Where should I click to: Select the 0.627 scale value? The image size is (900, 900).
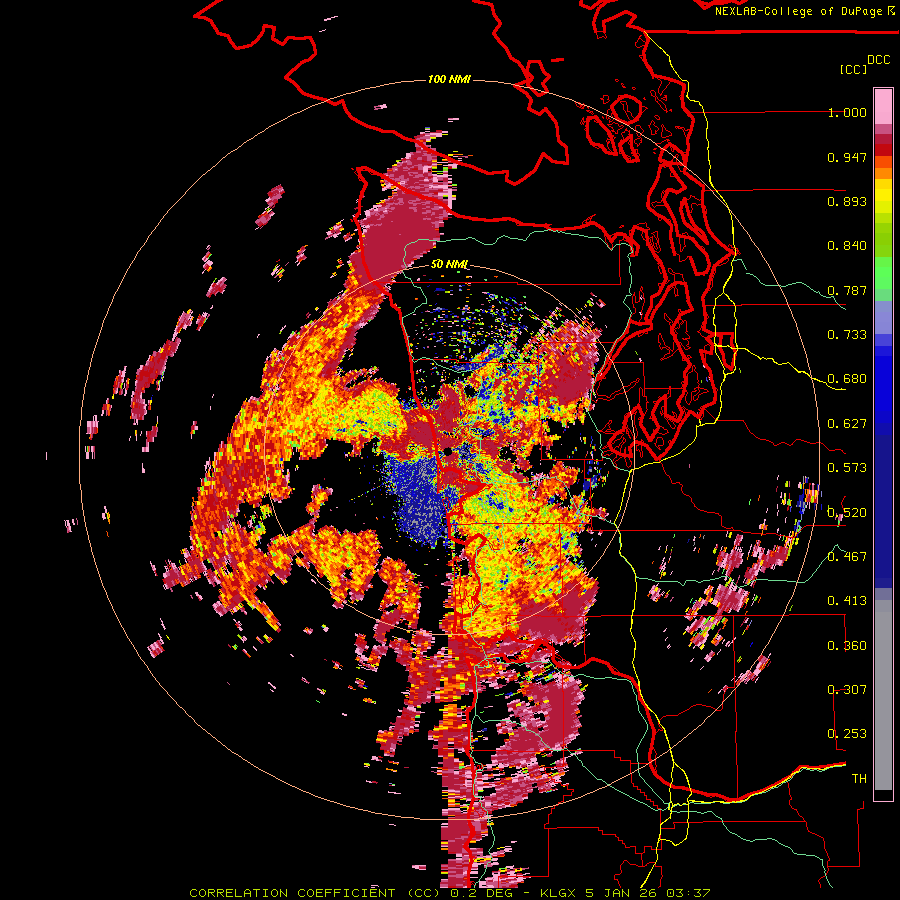[847, 424]
